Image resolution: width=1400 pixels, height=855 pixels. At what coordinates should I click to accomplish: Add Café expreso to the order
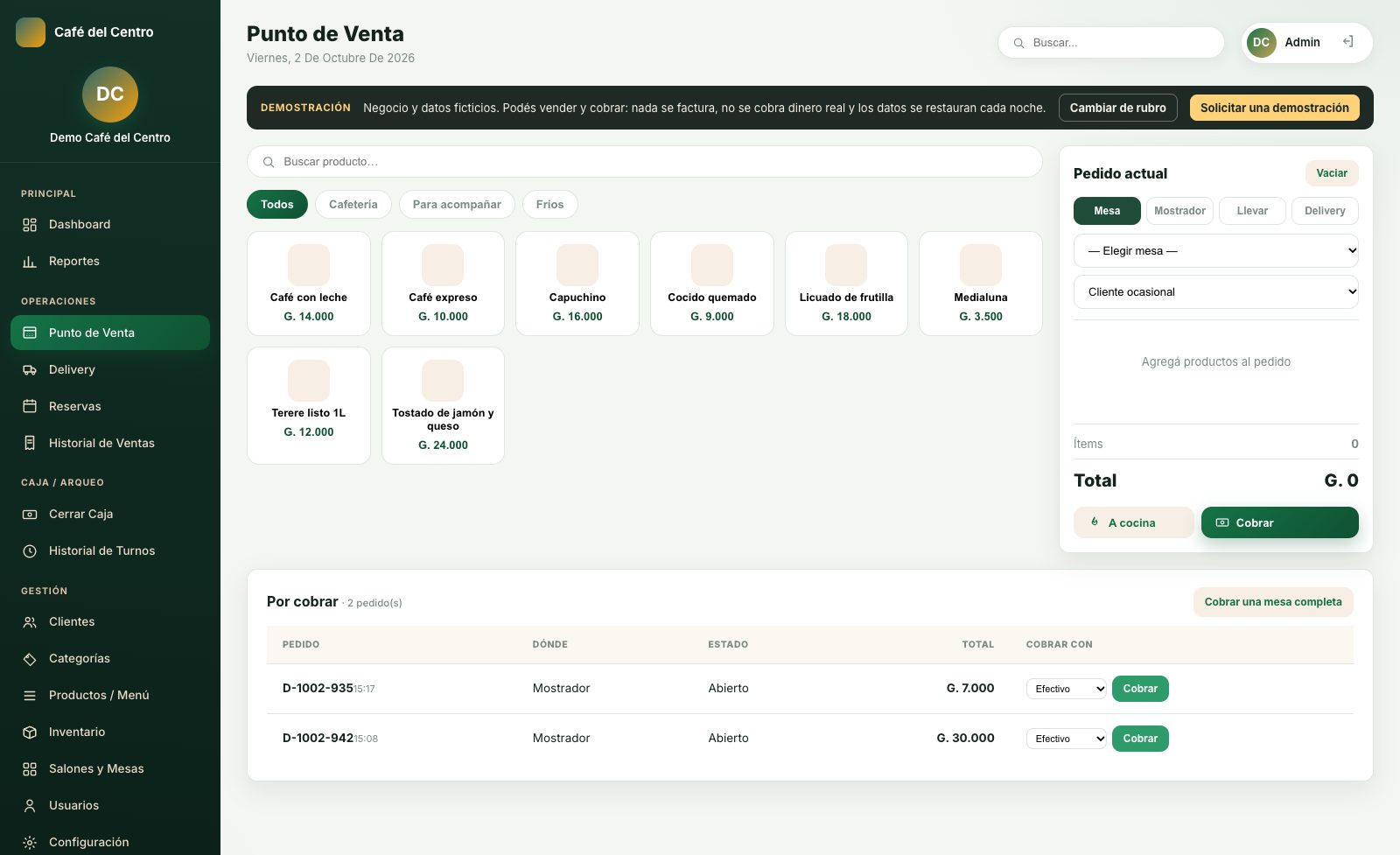click(x=443, y=284)
